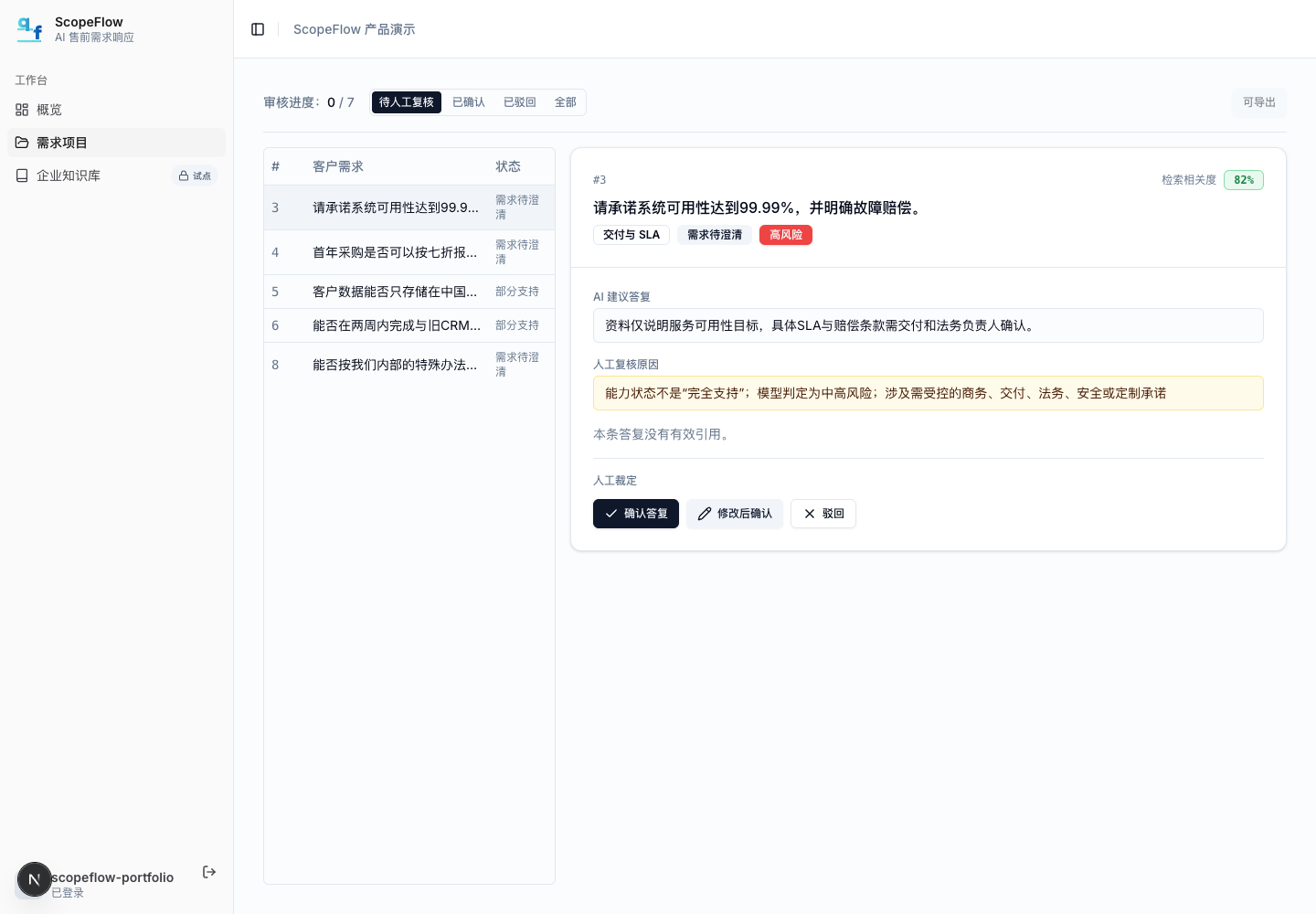The width and height of the screenshot is (1316, 914).
Task: Click the 人工复核原因 yellow box
Action: coord(929,393)
